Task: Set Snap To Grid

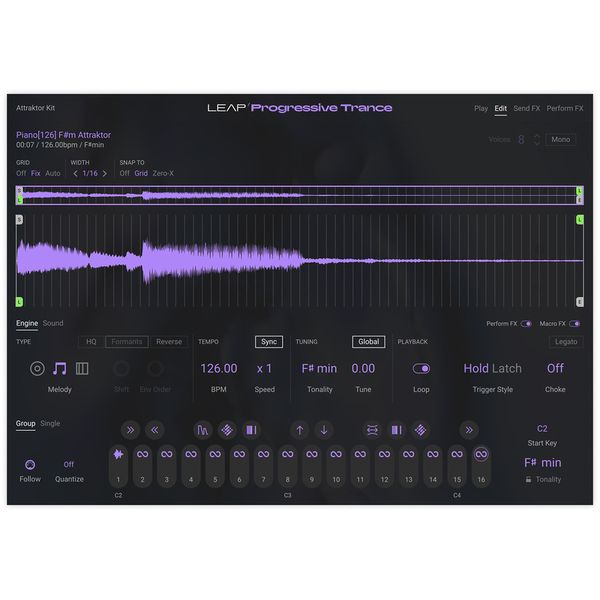Action: coord(141,173)
